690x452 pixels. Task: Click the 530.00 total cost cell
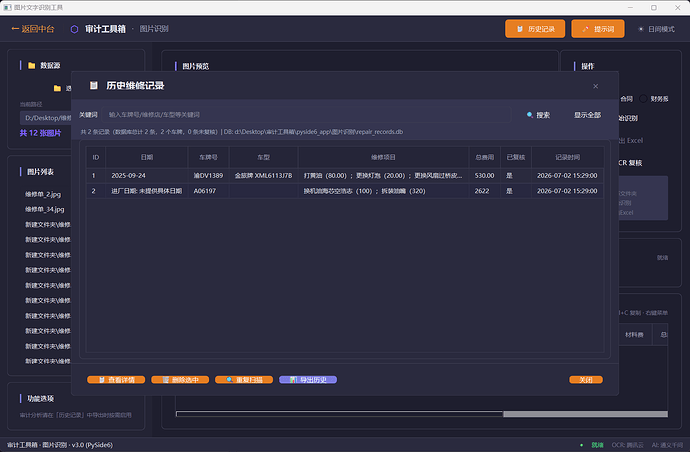pyautogui.click(x=484, y=176)
